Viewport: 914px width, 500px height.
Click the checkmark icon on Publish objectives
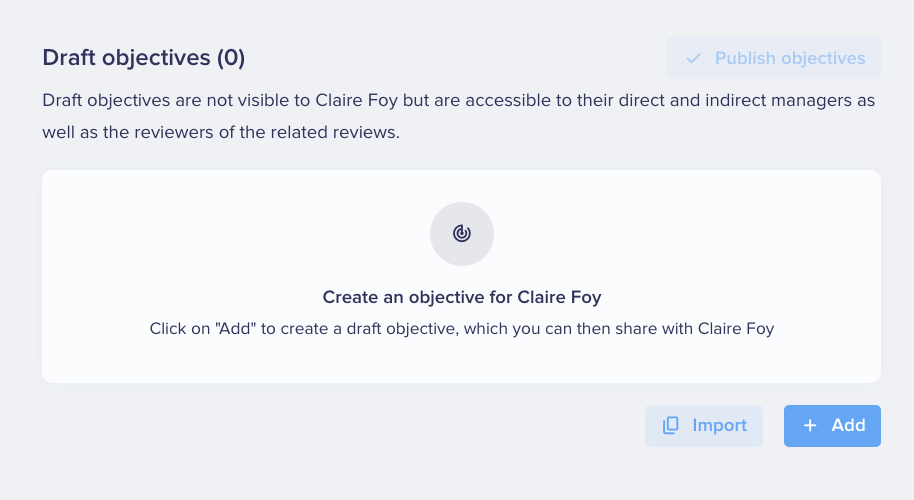pos(693,58)
